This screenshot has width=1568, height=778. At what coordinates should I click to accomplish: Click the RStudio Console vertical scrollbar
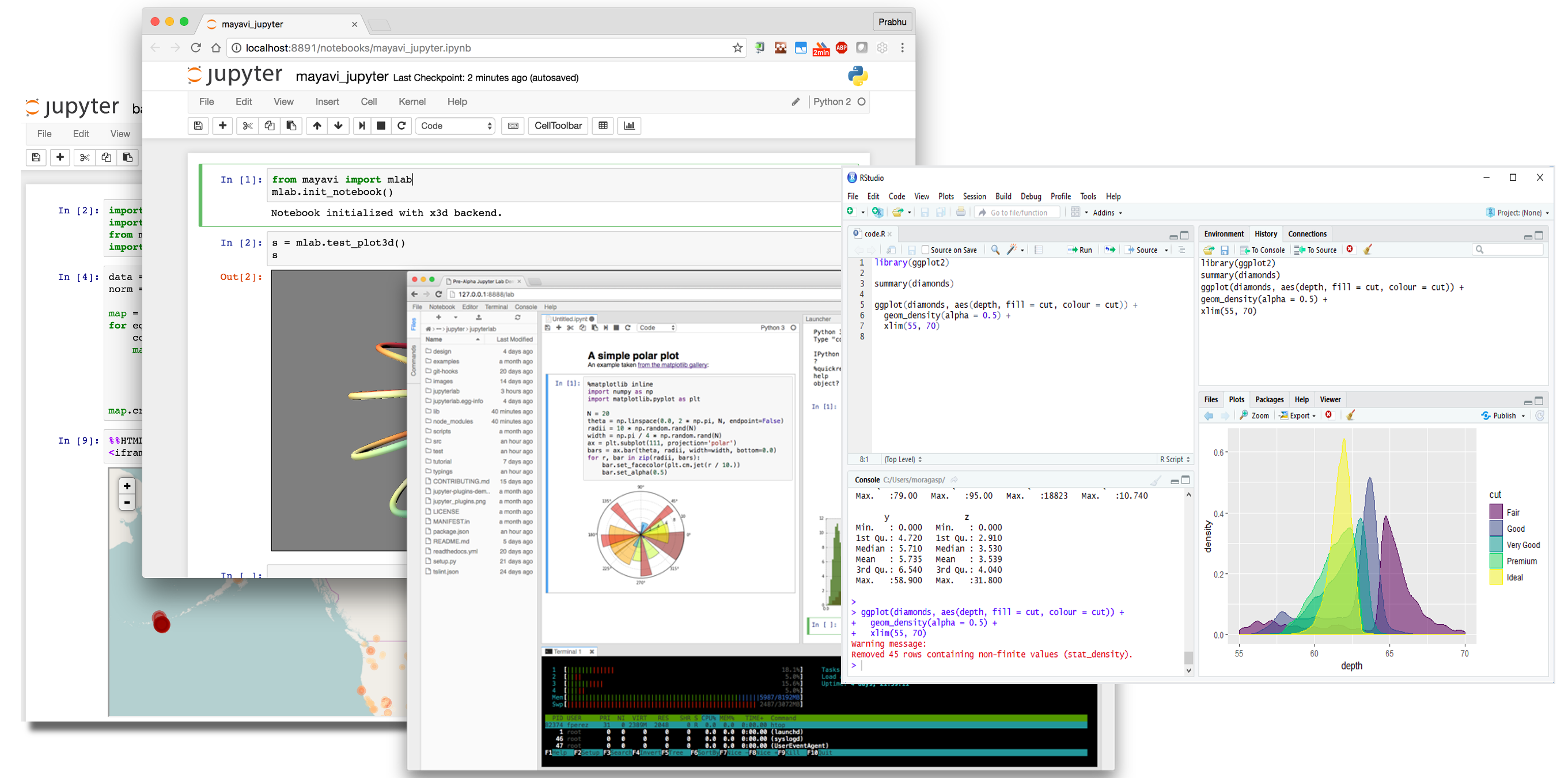pos(1188,582)
